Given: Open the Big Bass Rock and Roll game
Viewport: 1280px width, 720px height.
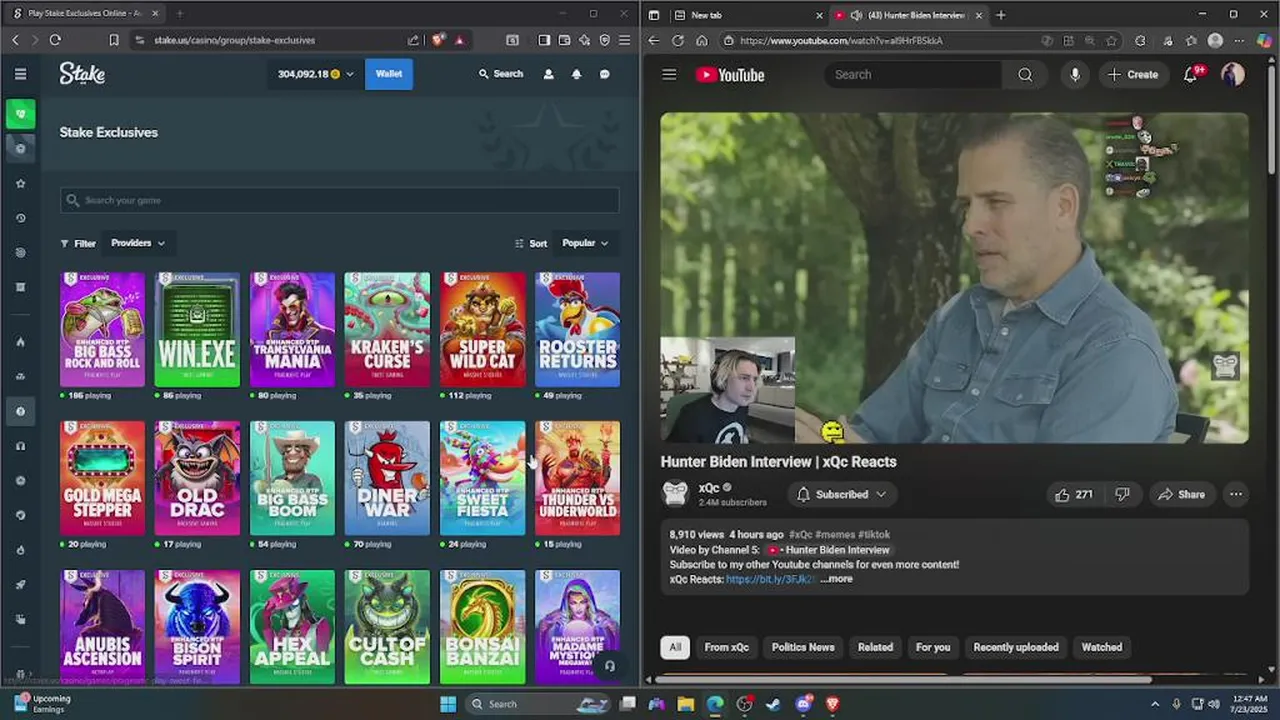Looking at the screenshot, I should pyautogui.click(x=102, y=329).
